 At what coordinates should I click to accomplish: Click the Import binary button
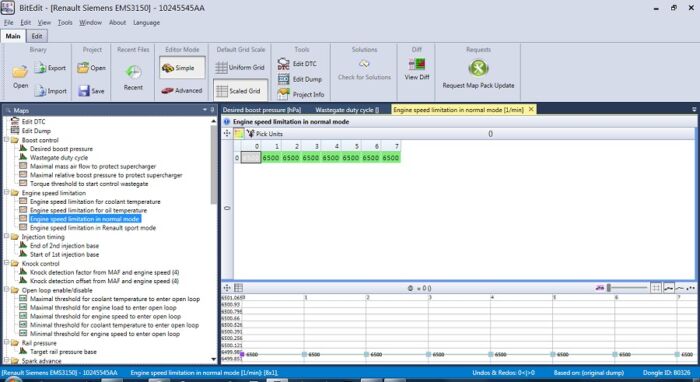point(50,91)
